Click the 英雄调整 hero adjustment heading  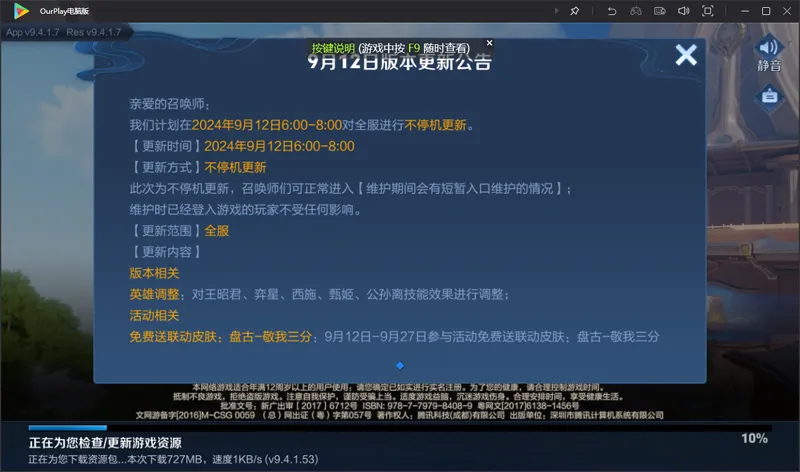pos(155,294)
